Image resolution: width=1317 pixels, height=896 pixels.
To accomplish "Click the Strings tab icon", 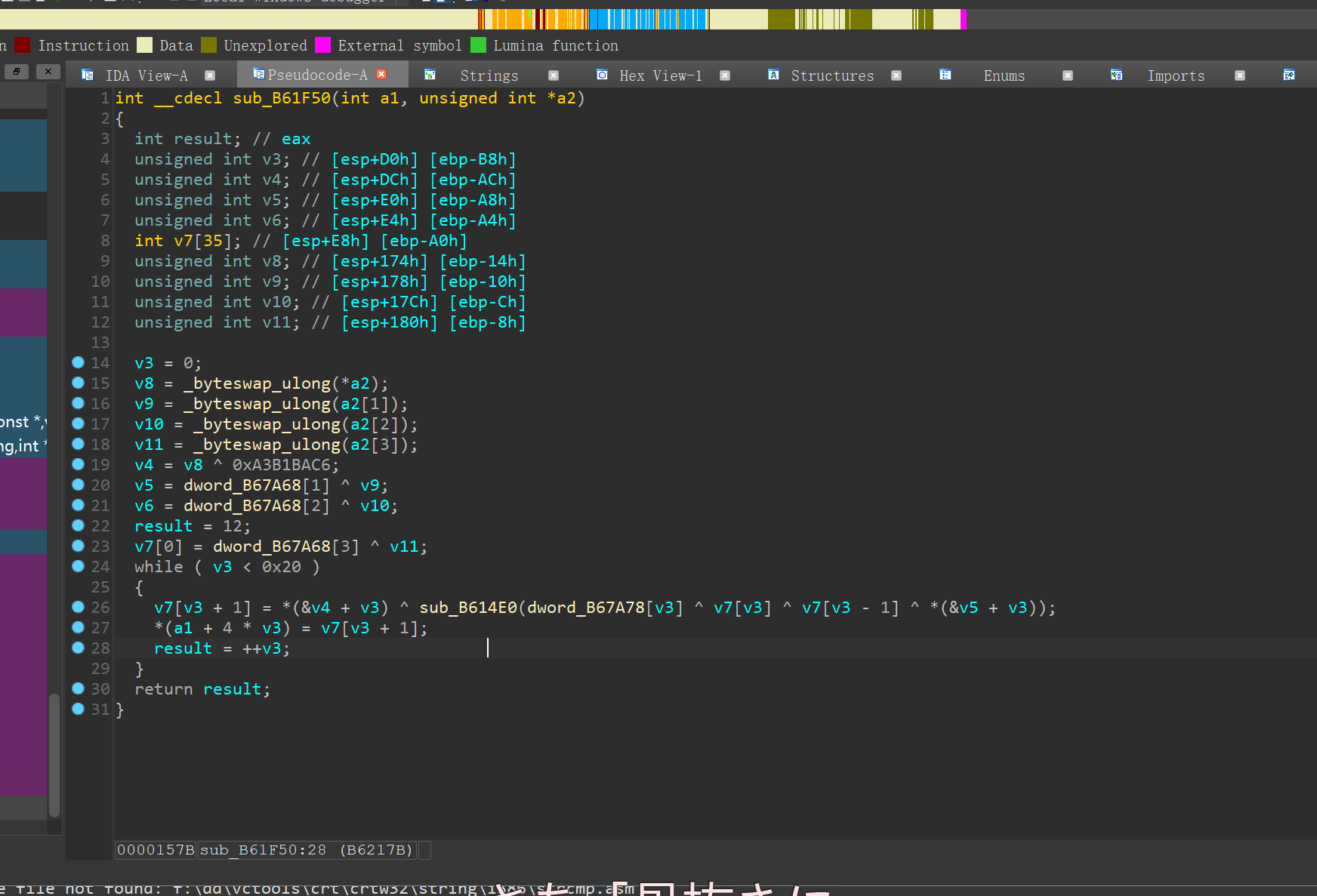I will pyautogui.click(x=430, y=75).
